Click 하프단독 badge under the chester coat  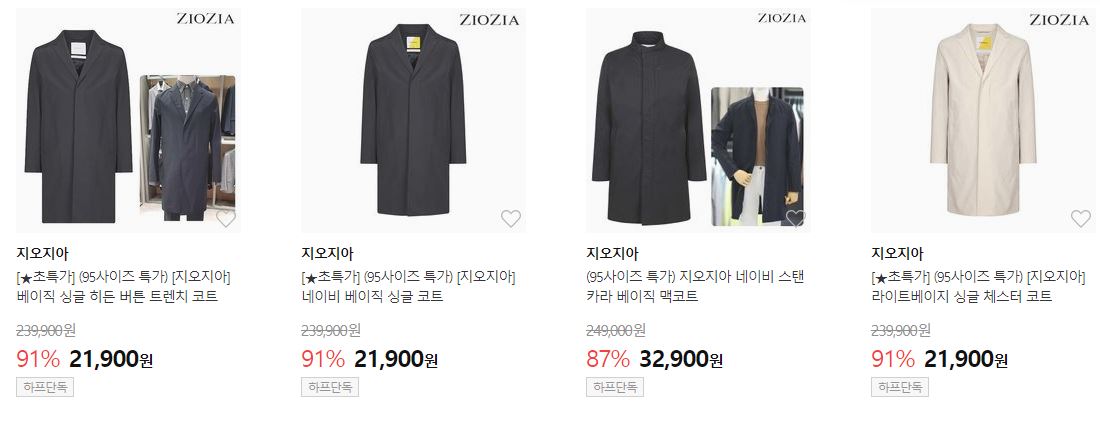[x=899, y=387]
